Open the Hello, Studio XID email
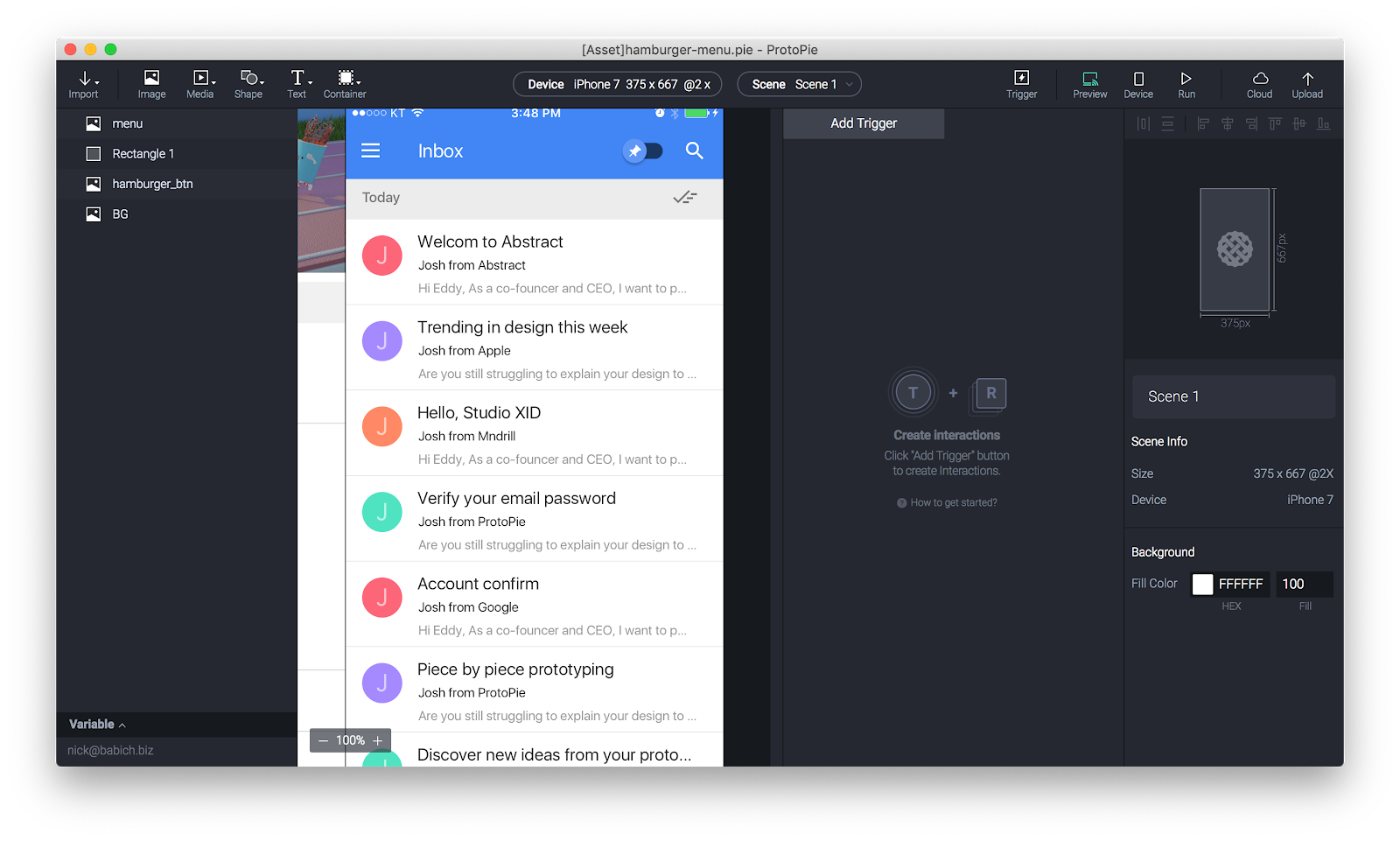This screenshot has width=1400, height=841. coord(535,433)
